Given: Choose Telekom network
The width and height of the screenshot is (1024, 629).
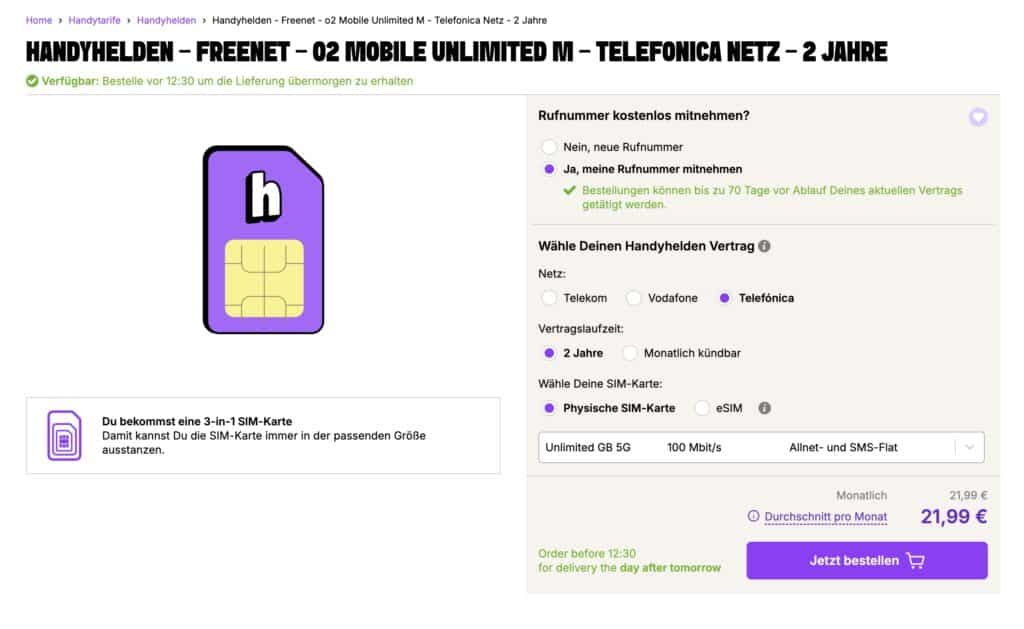Looking at the screenshot, I should pos(549,298).
